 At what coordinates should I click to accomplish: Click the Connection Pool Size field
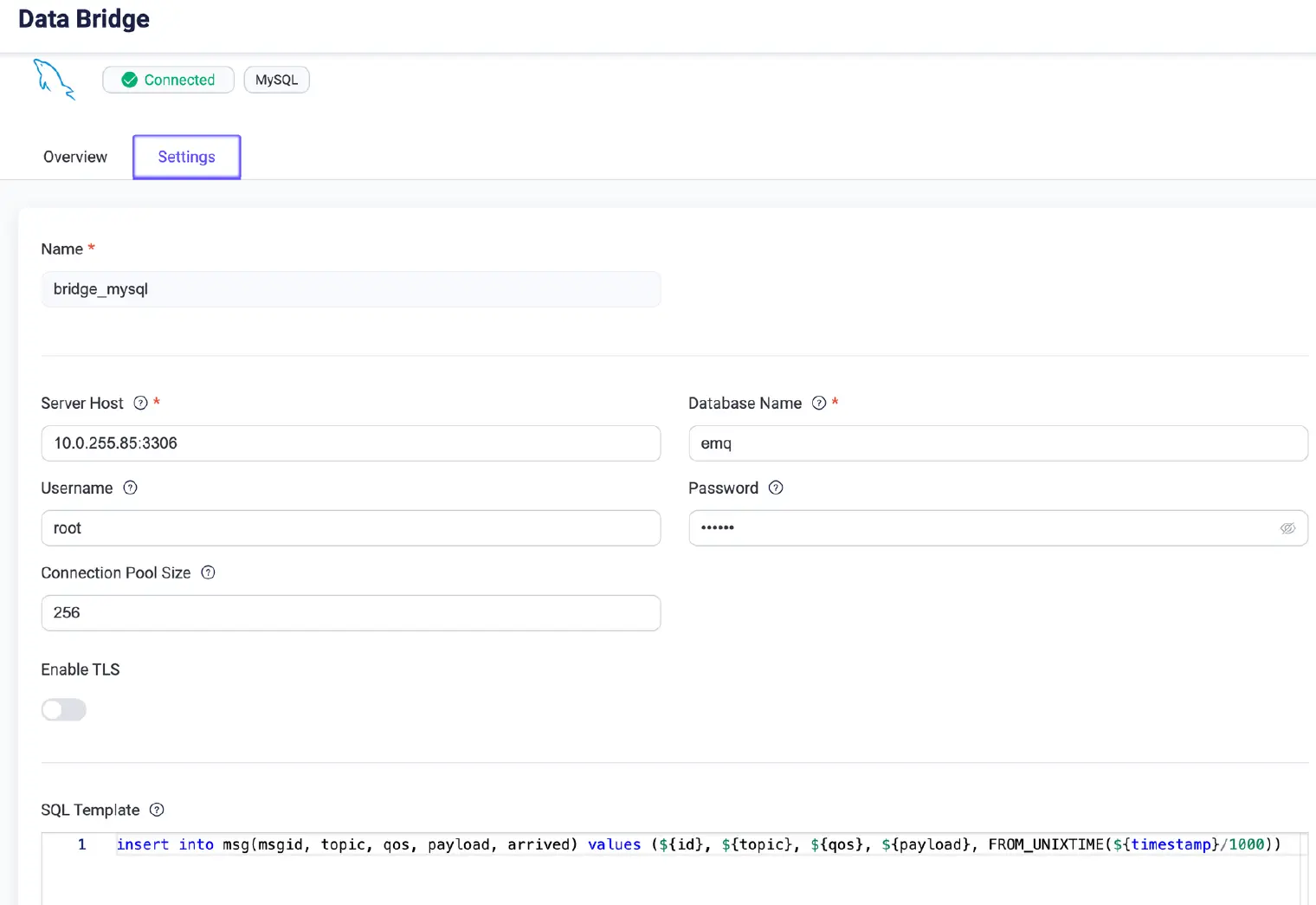(x=351, y=613)
